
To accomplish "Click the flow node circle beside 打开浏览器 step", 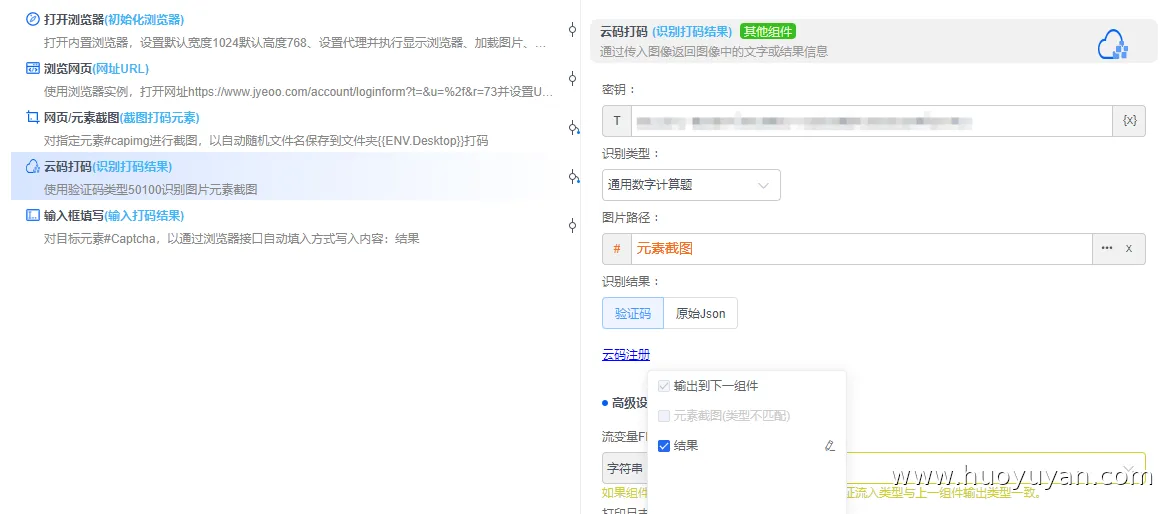I will pyautogui.click(x=572, y=30).
